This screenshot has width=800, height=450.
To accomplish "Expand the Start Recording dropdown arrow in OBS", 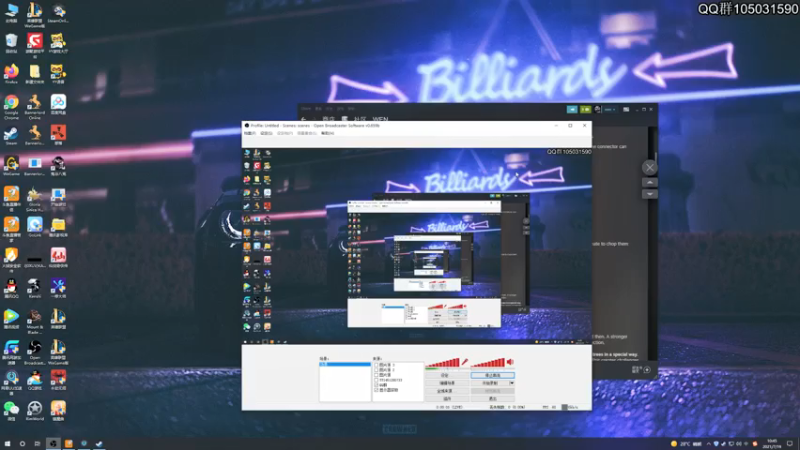I will [x=511, y=383].
